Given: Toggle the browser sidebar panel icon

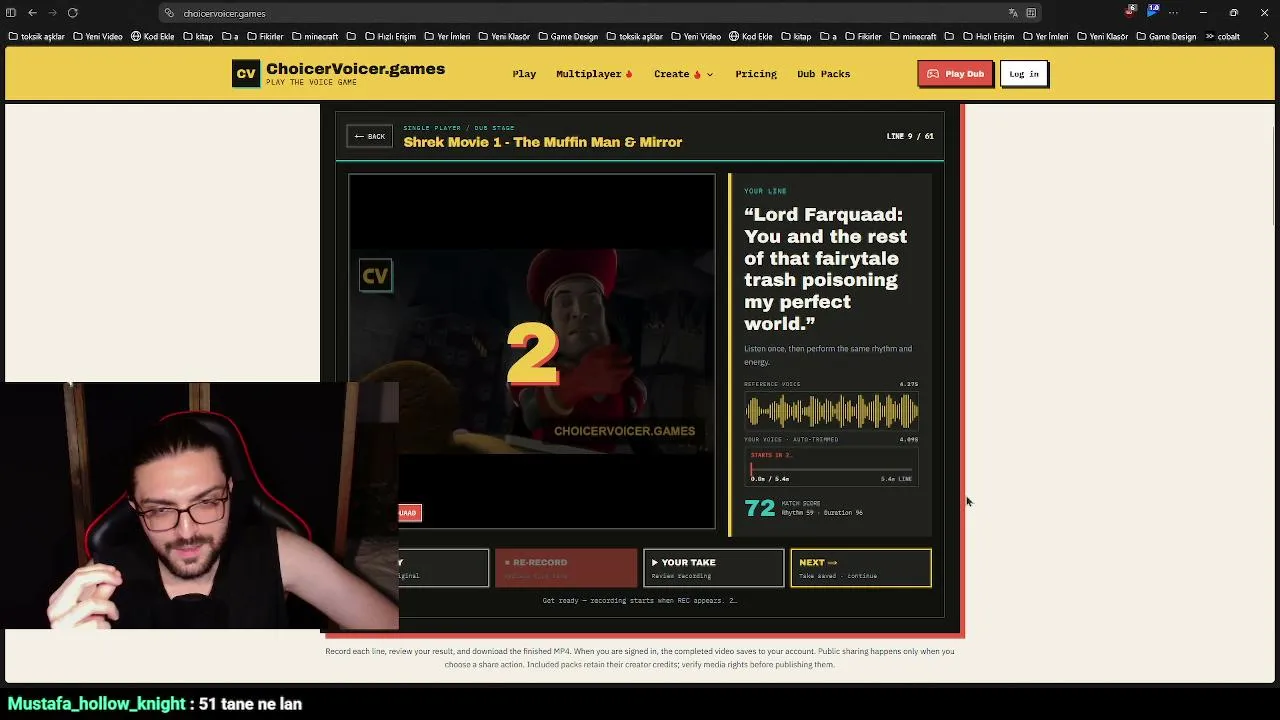Looking at the screenshot, I should point(11,13).
